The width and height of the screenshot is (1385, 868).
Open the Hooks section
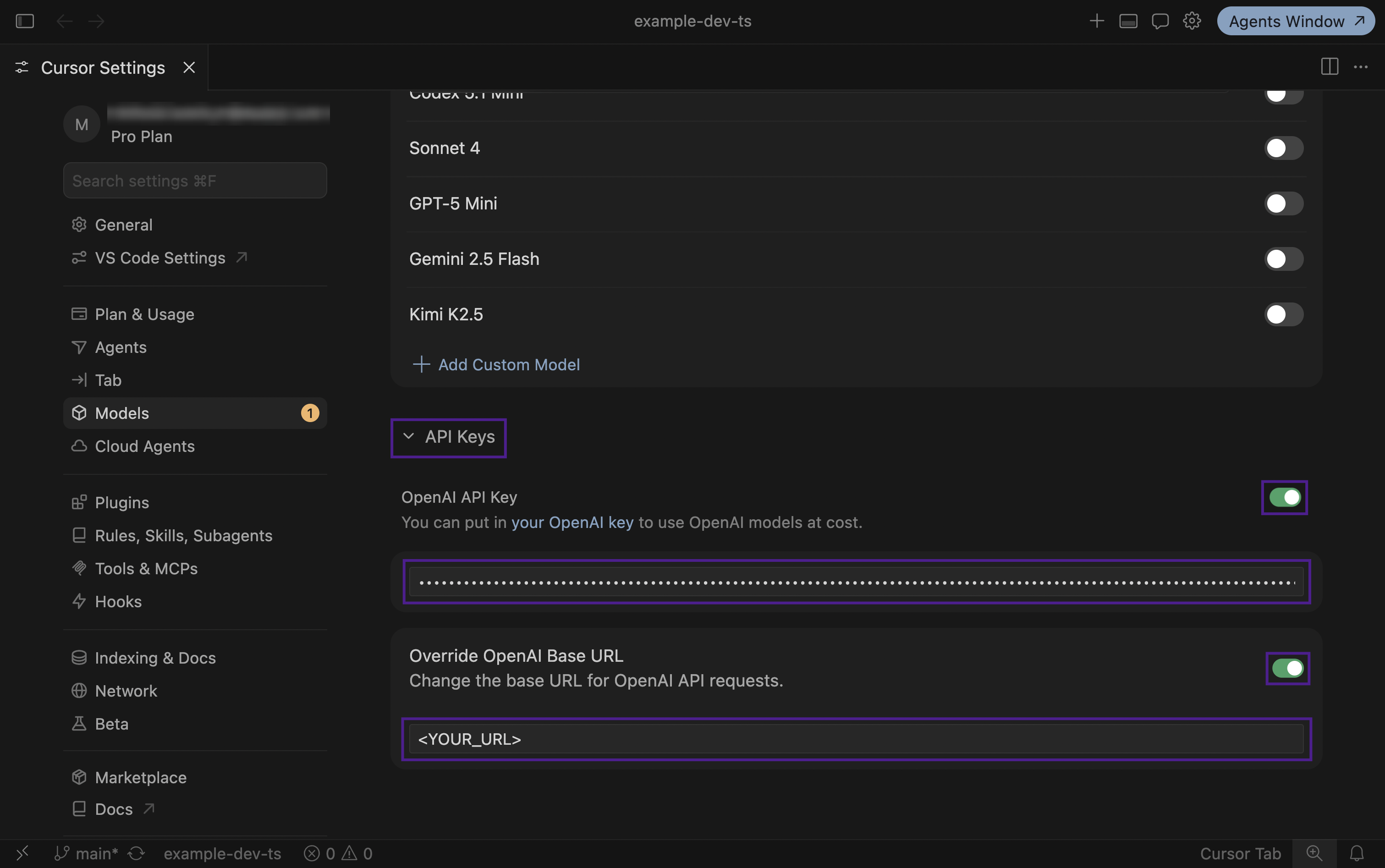pyautogui.click(x=195, y=602)
